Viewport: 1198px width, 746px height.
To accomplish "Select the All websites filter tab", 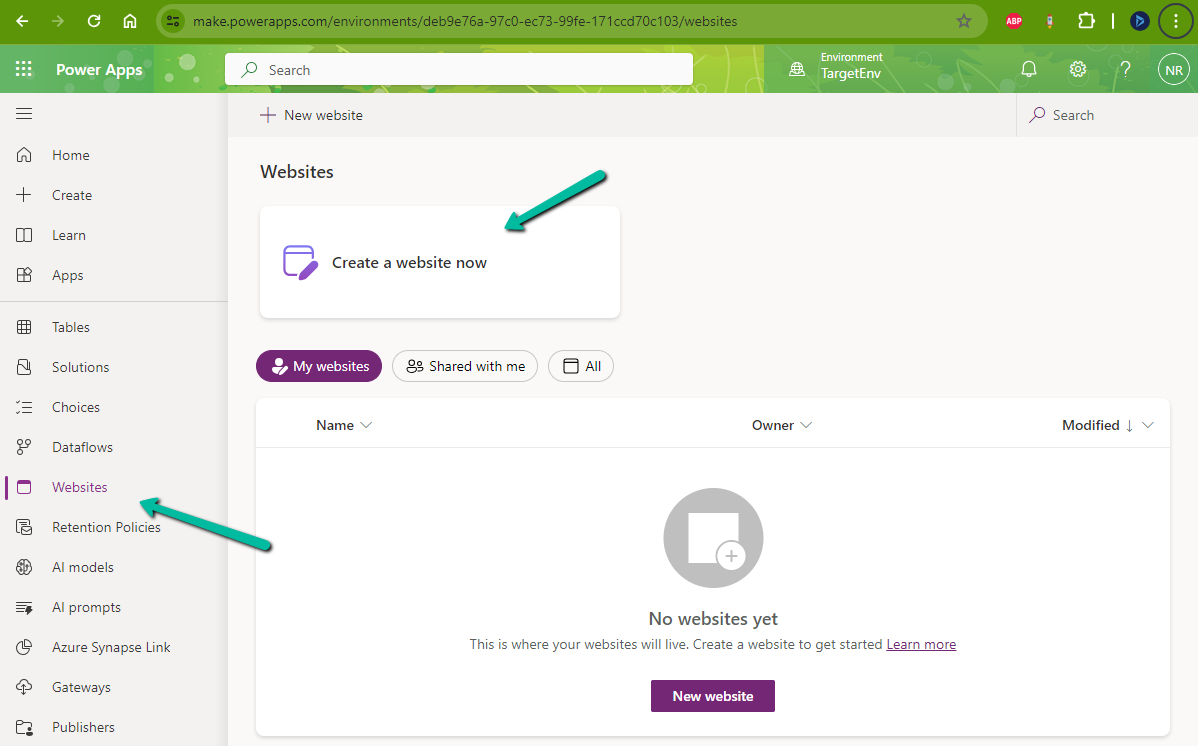I will pos(581,366).
